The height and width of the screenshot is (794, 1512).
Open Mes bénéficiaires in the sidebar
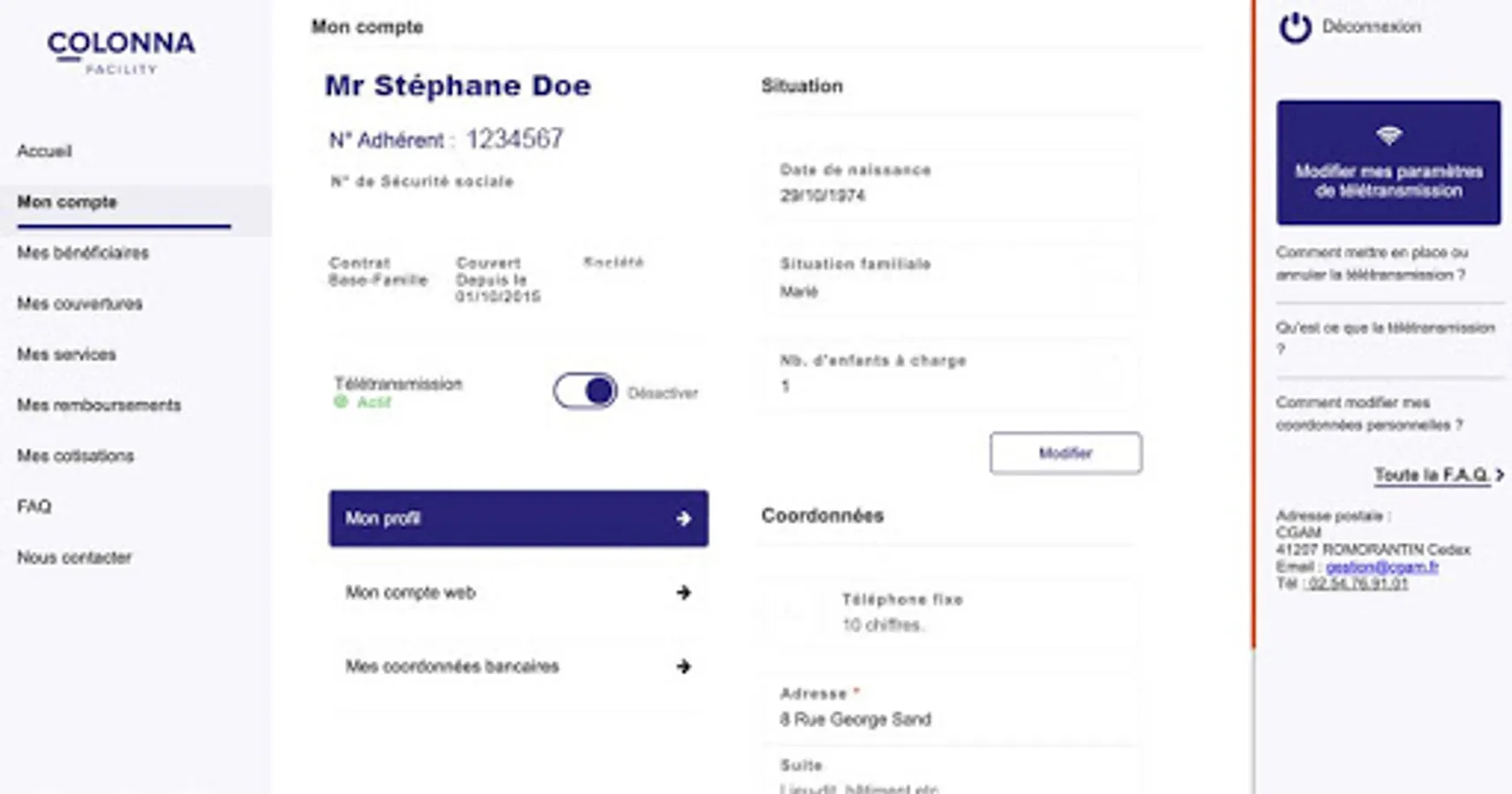pyautogui.click(x=83, y=253)
